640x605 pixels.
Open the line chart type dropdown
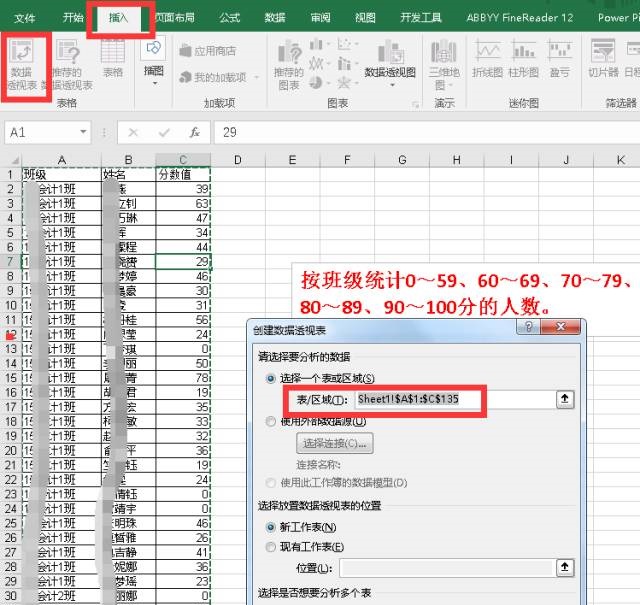pos(320,64)
